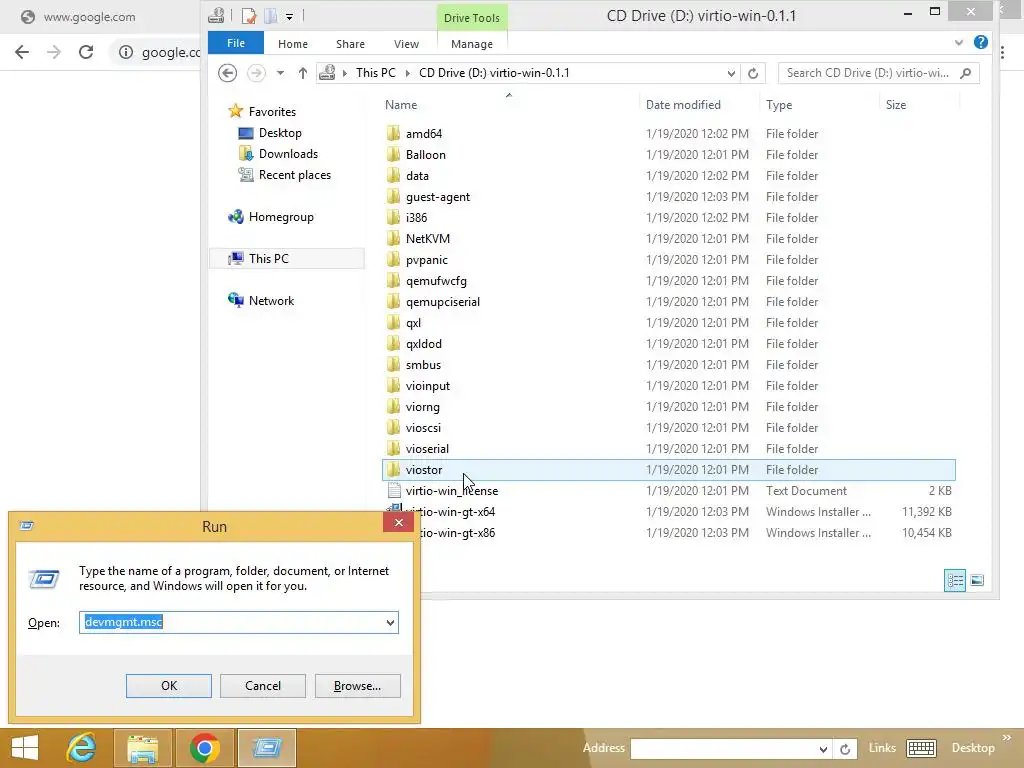
Task: Switch to the Home ribbon tab
Action: 293,44
